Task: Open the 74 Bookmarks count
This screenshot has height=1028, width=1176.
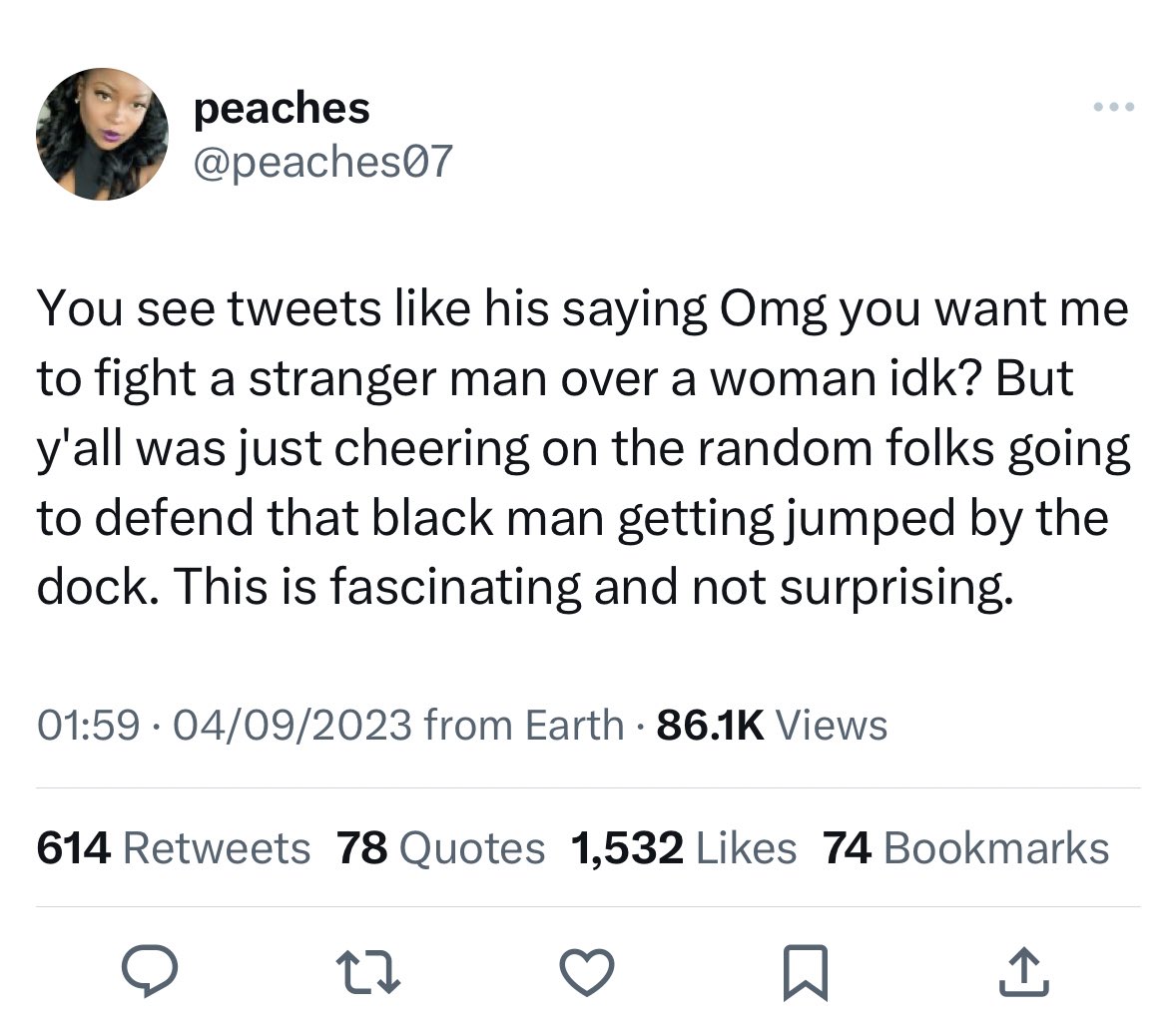Action: [x=965, y=848]
